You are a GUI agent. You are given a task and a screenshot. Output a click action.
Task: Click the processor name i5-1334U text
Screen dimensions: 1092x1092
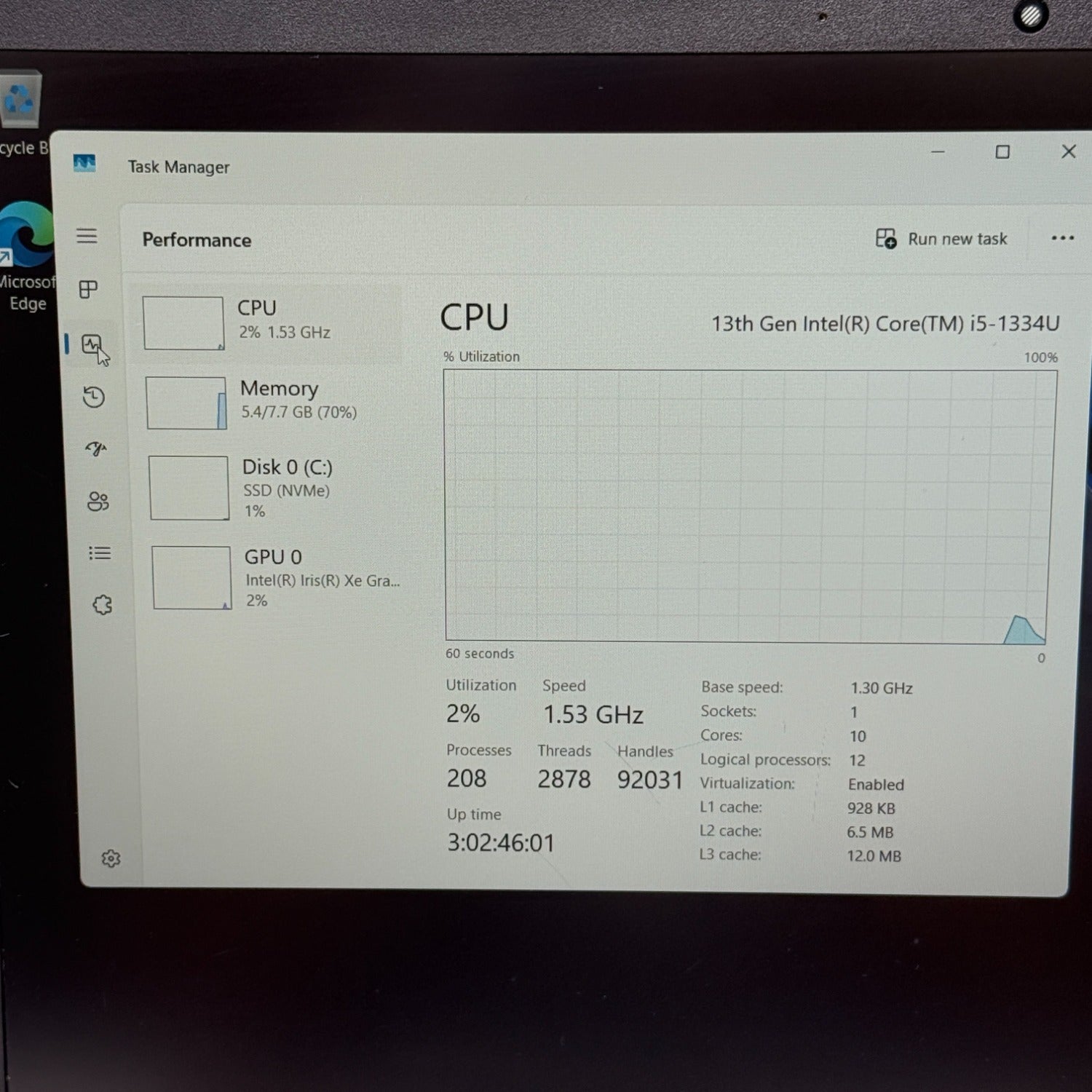(x=885, y=323)
